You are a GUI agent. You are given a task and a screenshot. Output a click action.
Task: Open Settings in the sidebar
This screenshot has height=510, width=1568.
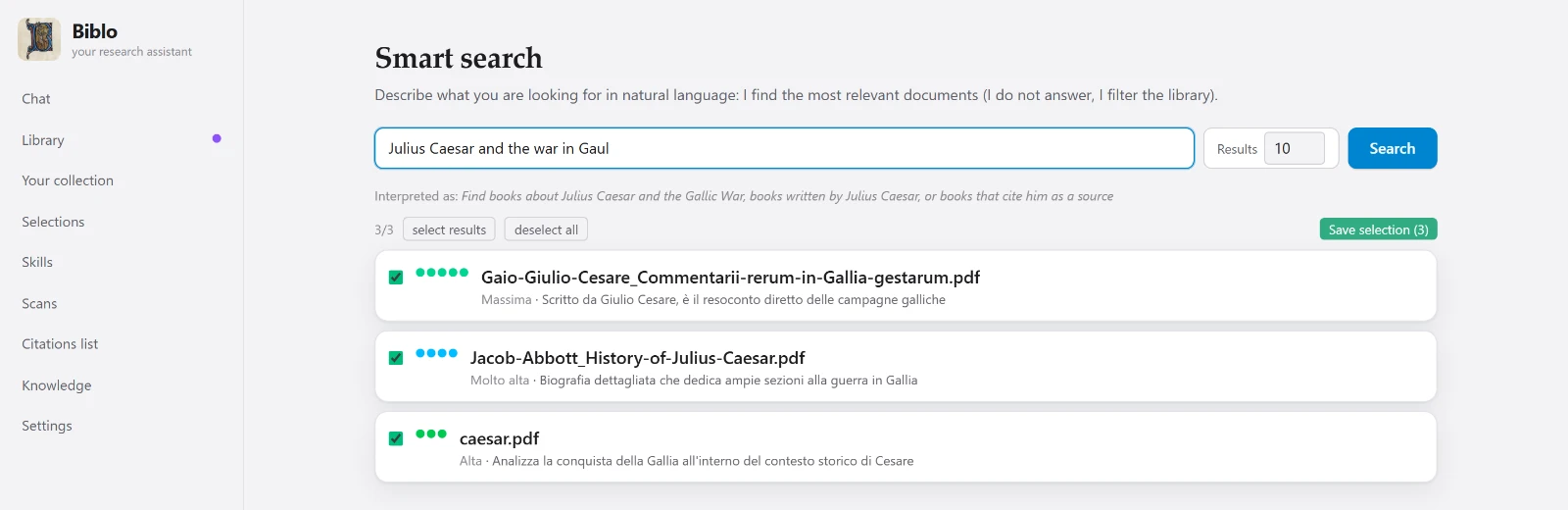point(47,426)
